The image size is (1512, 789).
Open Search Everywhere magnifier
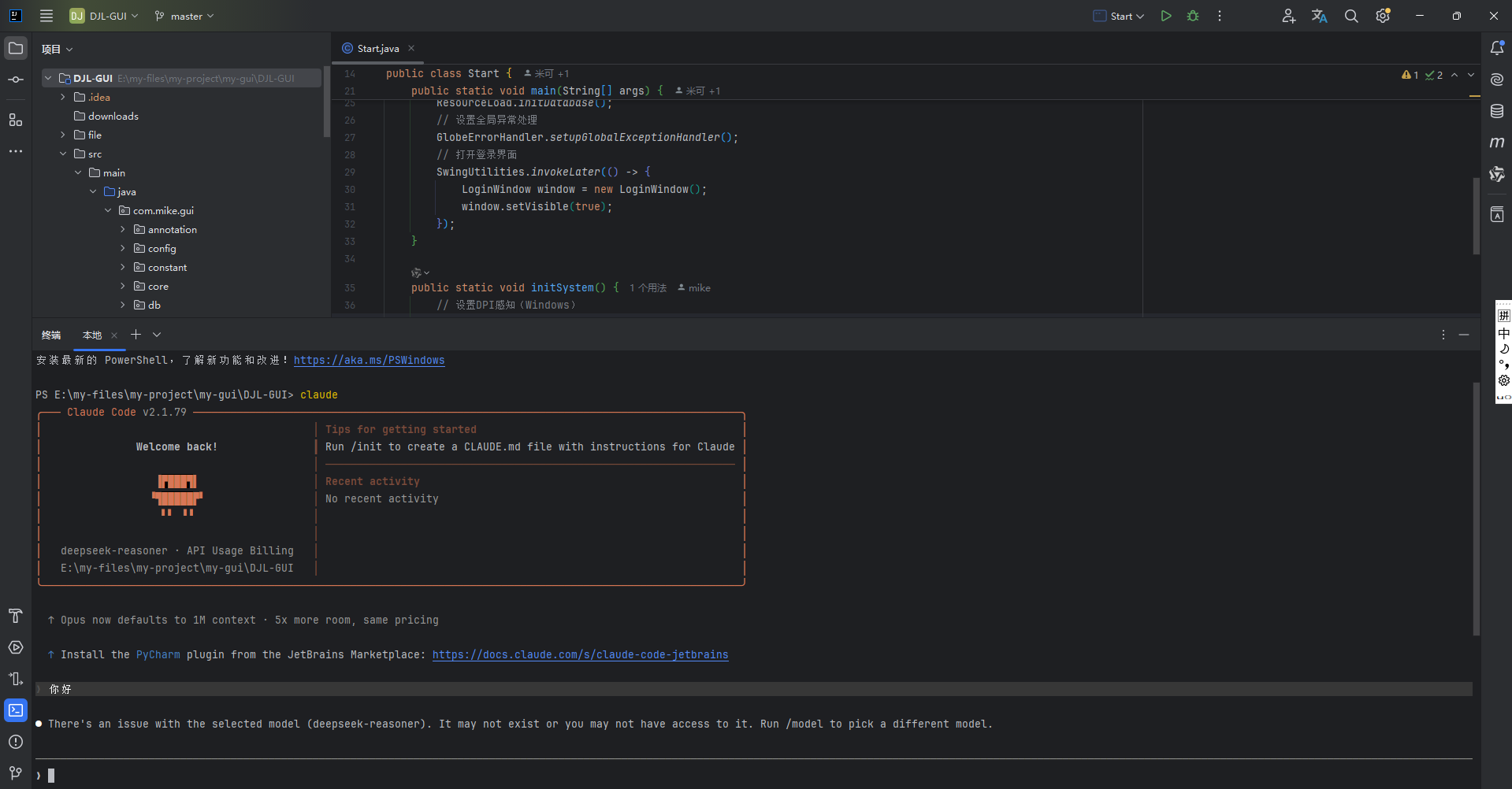pyautogui.click(x=1351, y=16)
